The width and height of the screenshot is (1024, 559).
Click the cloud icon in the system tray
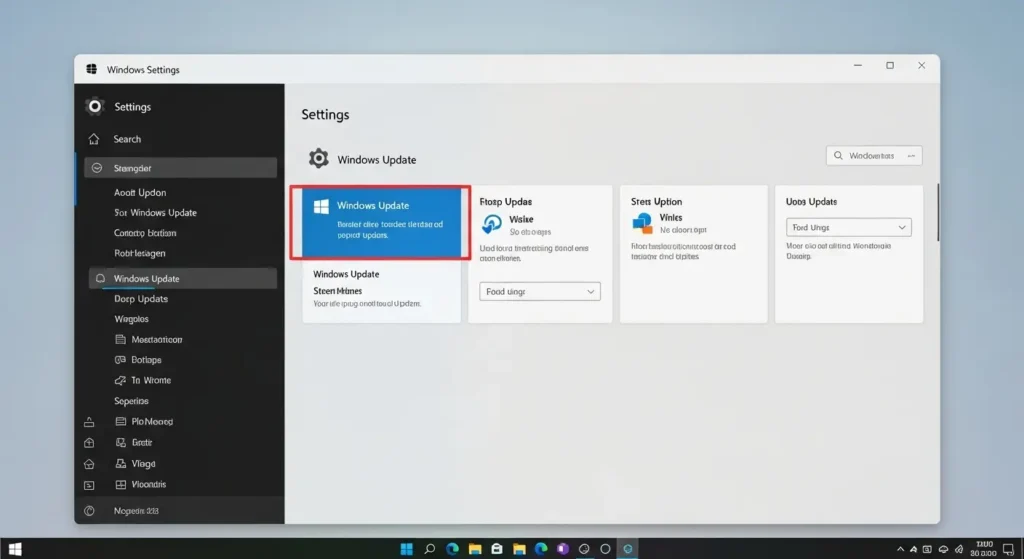[x=943, y=549]
